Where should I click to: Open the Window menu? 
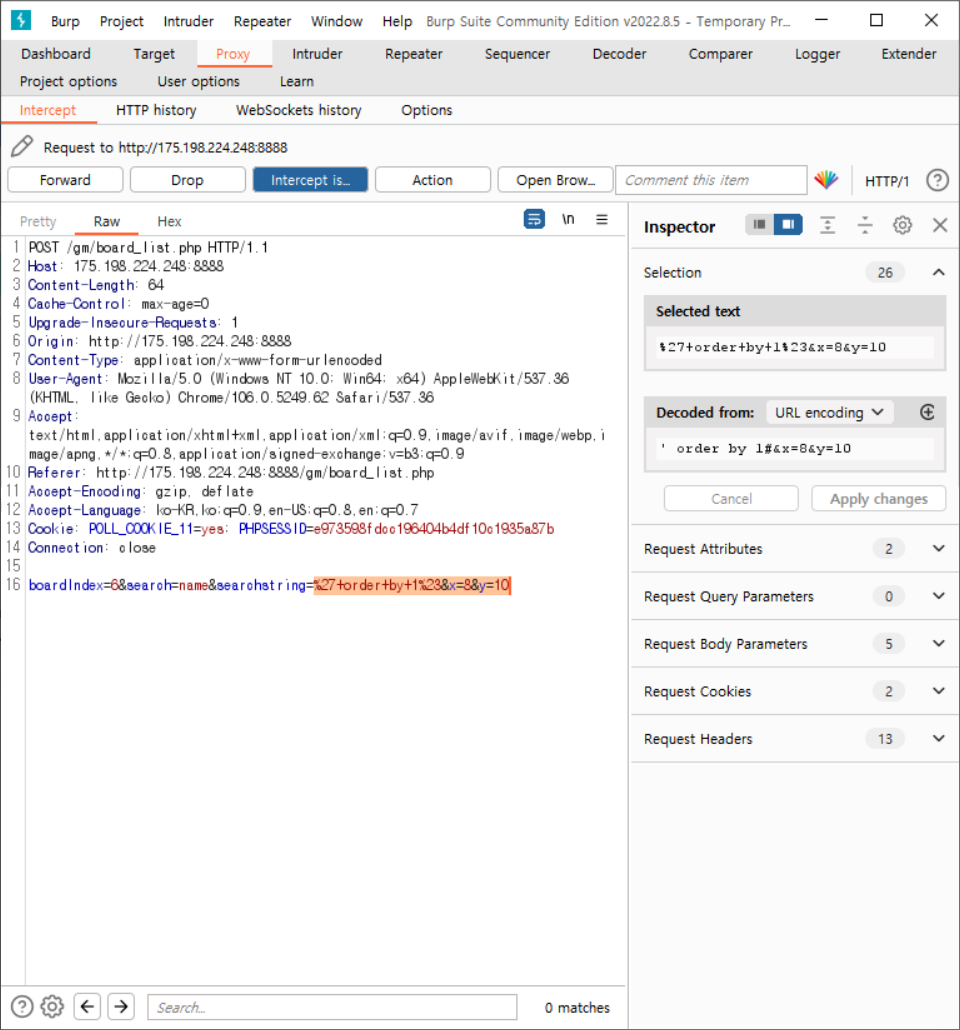click(336, 21)
